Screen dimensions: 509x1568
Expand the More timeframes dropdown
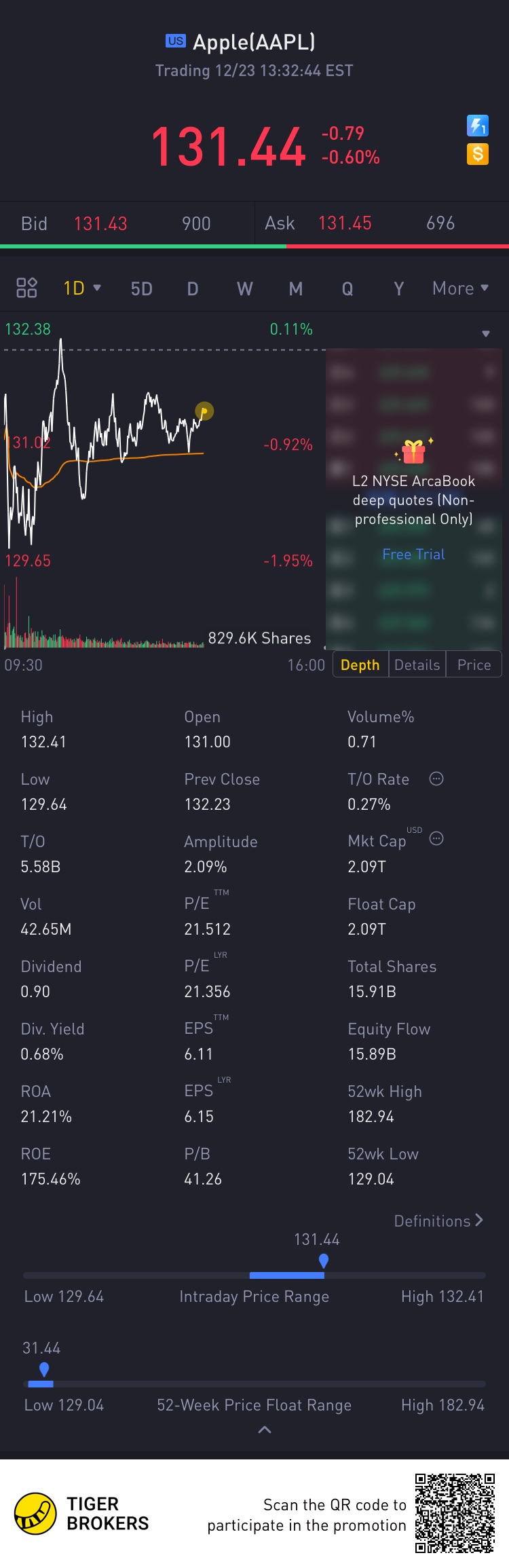[461, 288]
